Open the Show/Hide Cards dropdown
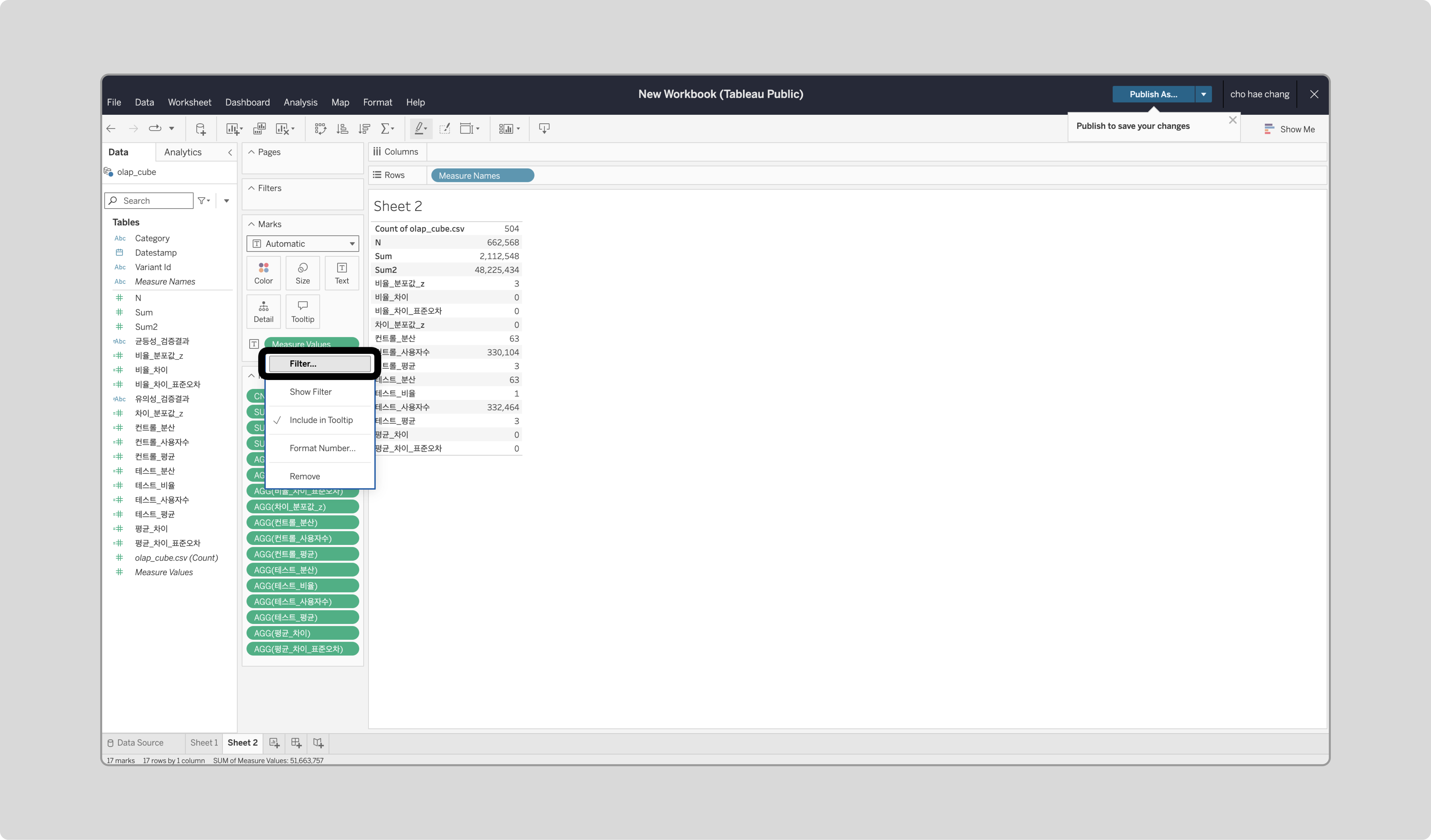This screenshot has height=840, width=1431. [509, 129]
